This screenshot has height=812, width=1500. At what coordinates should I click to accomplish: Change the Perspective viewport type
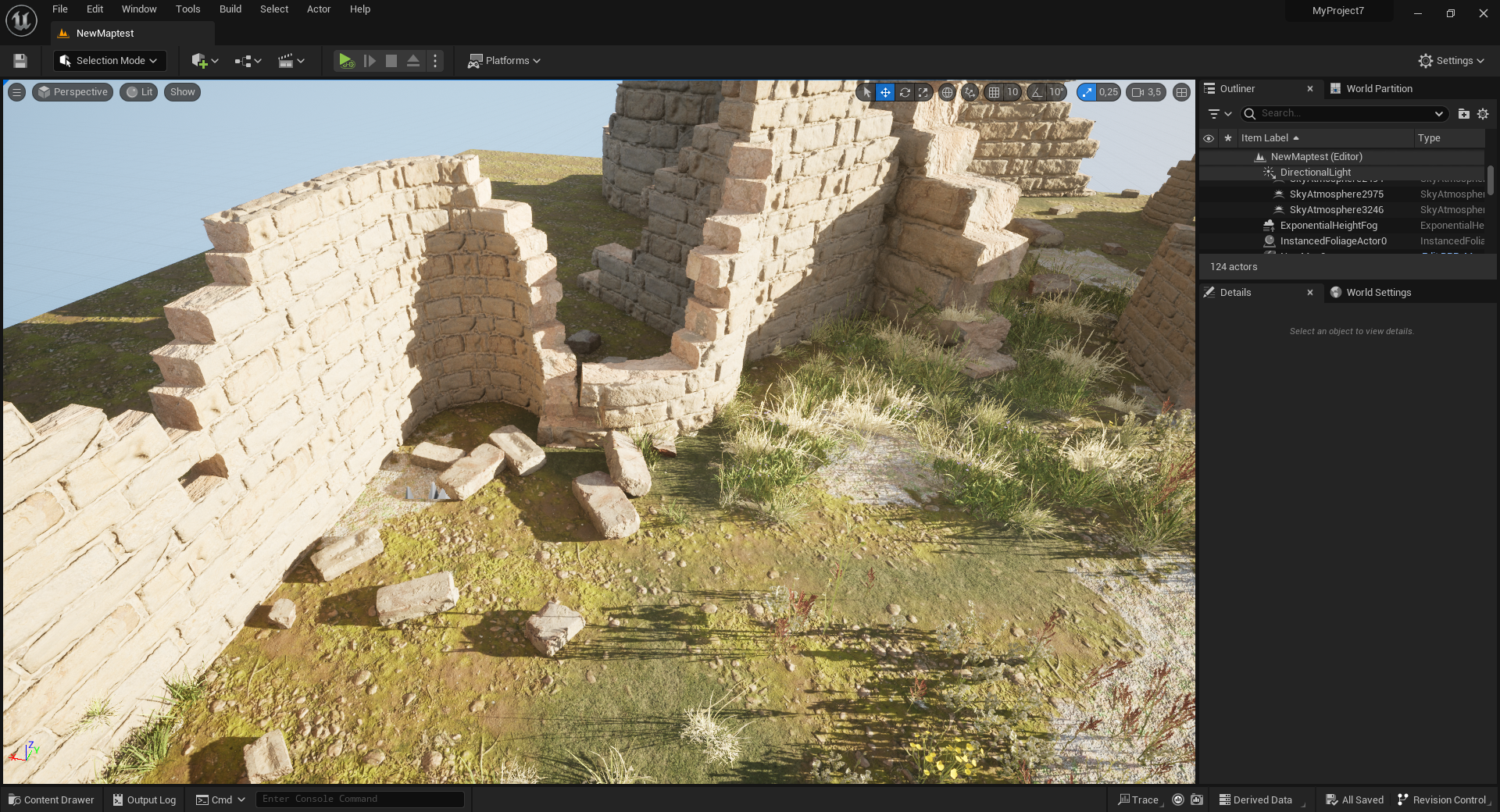[73, 92]
